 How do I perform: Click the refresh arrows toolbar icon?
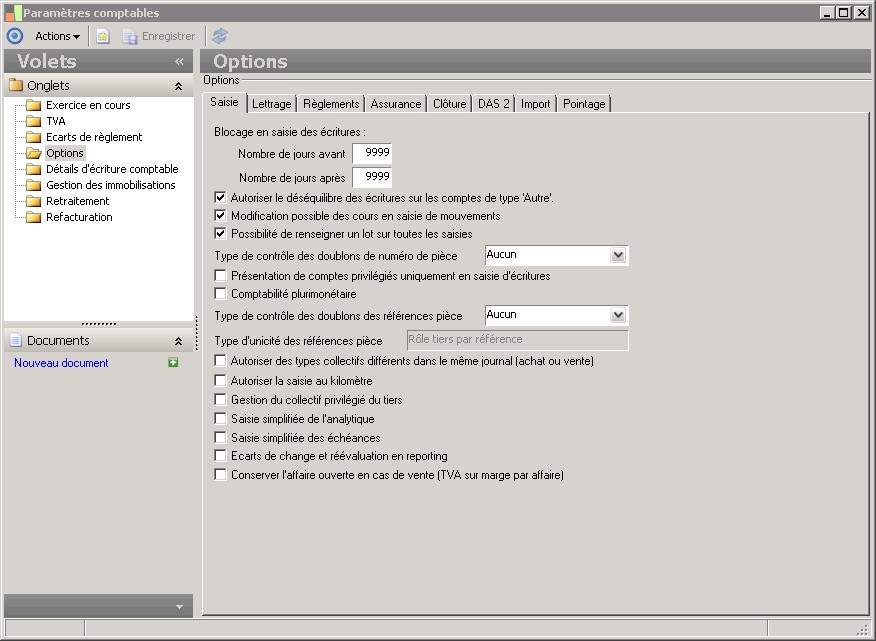pyautogui.click(x=220, y=36)
